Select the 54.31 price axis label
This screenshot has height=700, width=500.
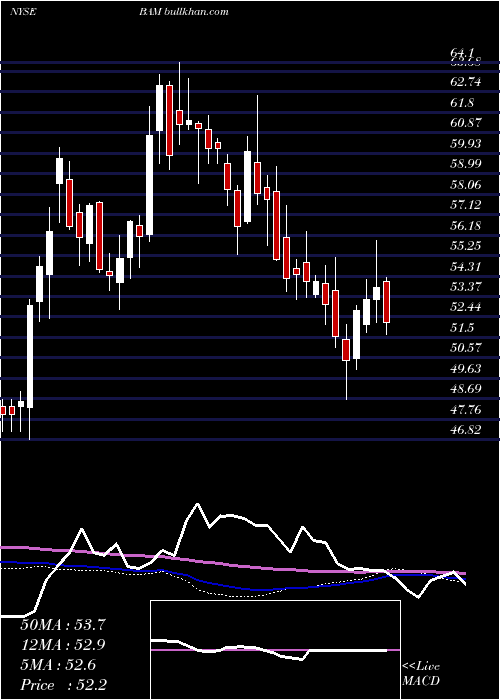(x=466, y=267)
